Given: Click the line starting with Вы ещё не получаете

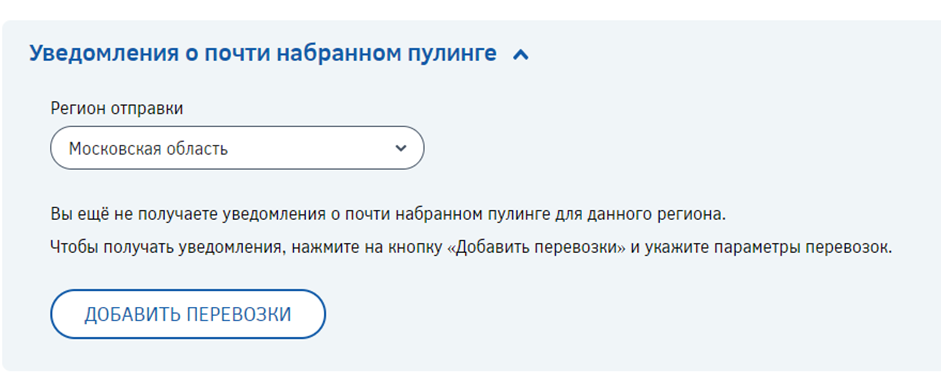Looking at the screenshot, I should (388, 215).
